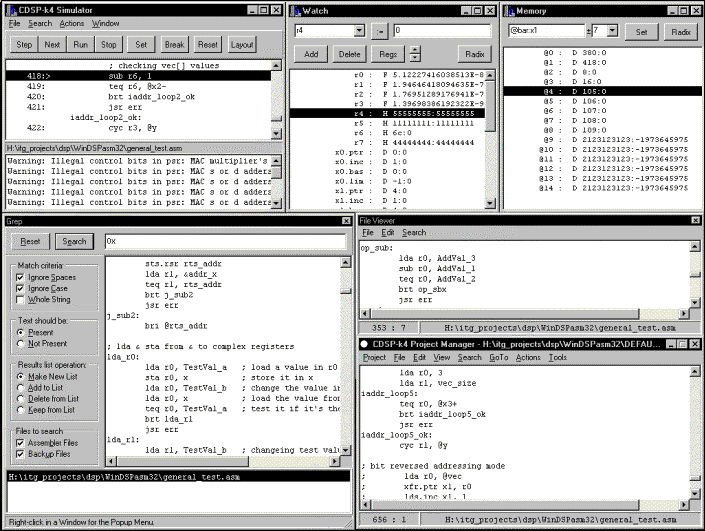Open the Search menu in Simulator
The width and height of the screenshot is (705, 531).
40,23
